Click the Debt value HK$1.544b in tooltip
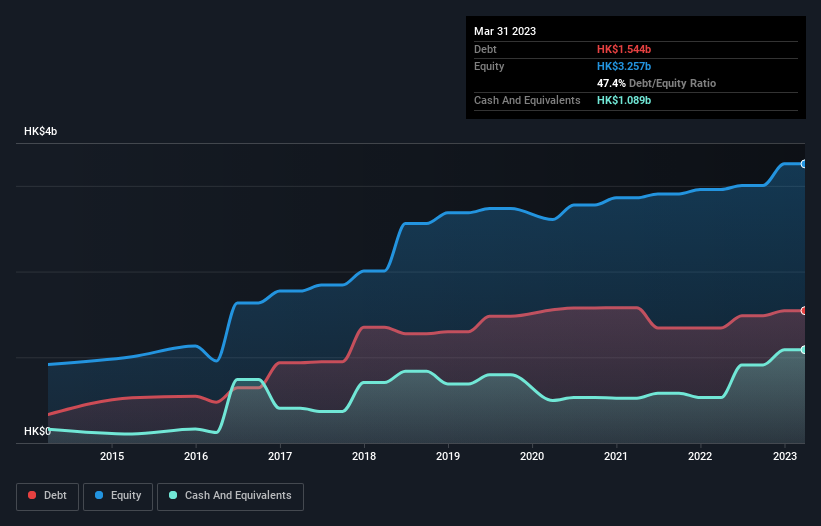Viewport: 821px width, 526px height. 624,49
